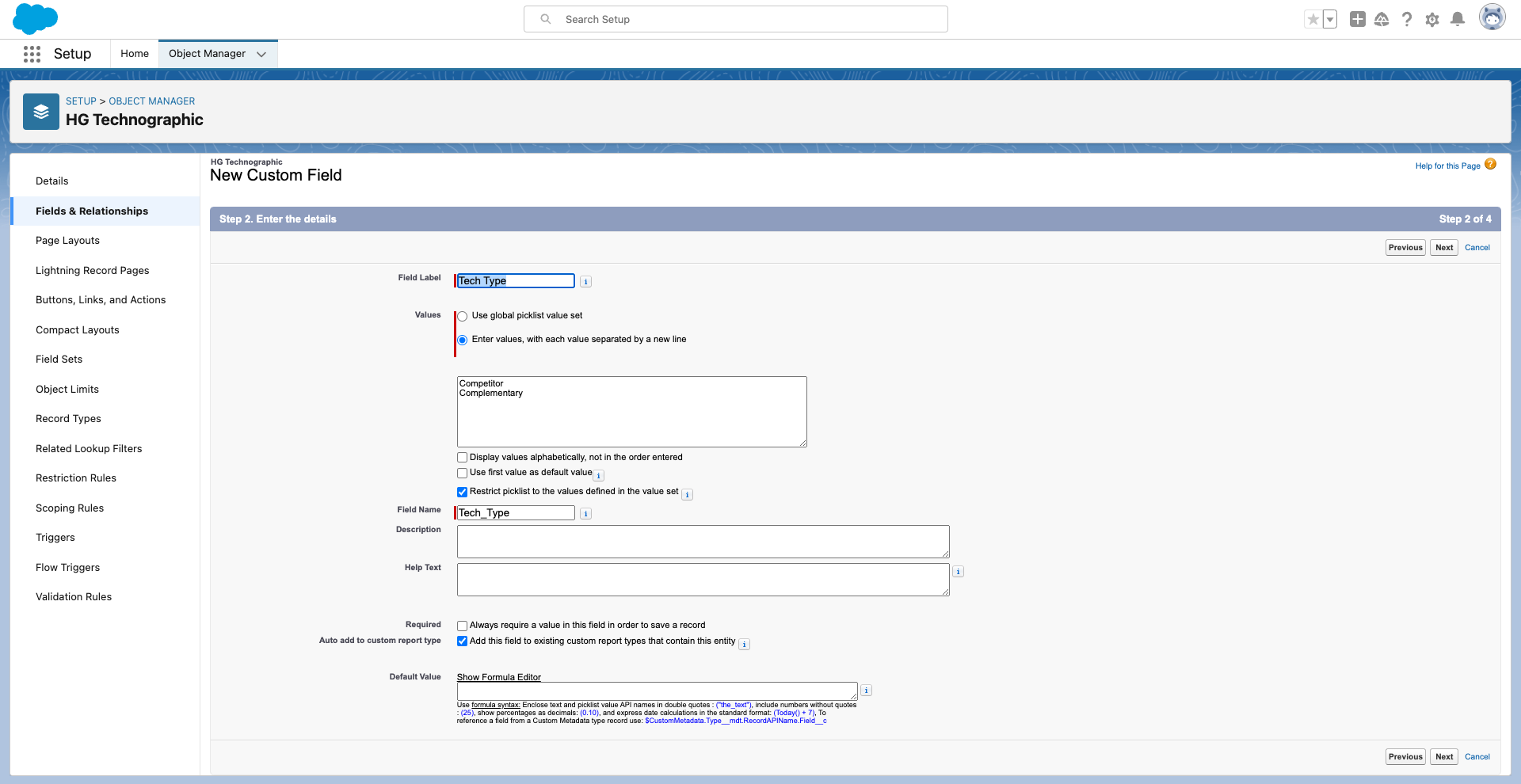Click the Auto add to report type info icon
This screenshot has height=784, width=1521.
[745, 645]
